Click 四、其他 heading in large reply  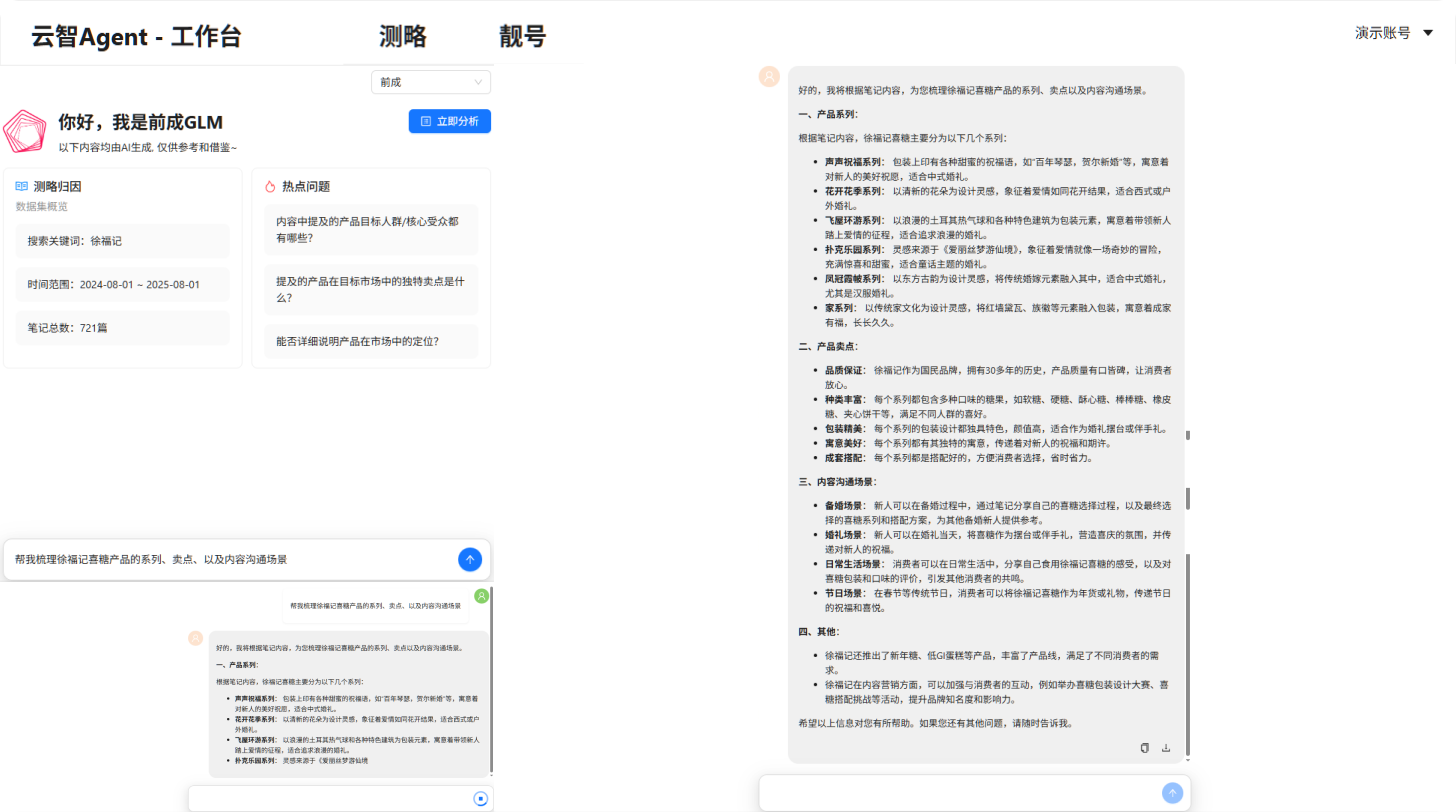click(819, 632)
